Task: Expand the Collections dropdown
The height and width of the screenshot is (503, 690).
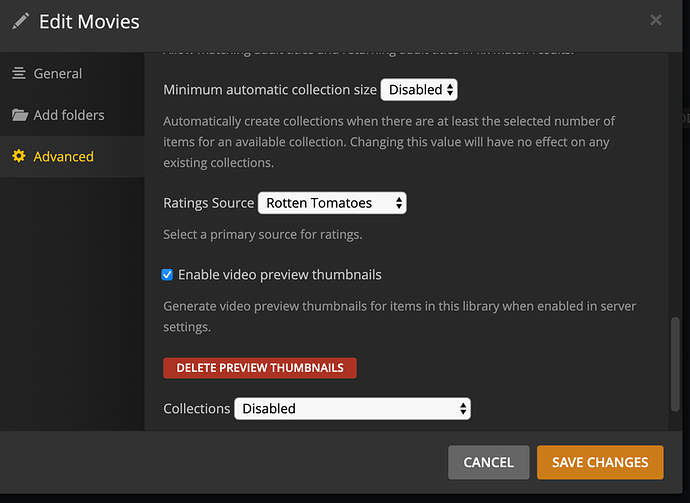Action: point(352,408)
